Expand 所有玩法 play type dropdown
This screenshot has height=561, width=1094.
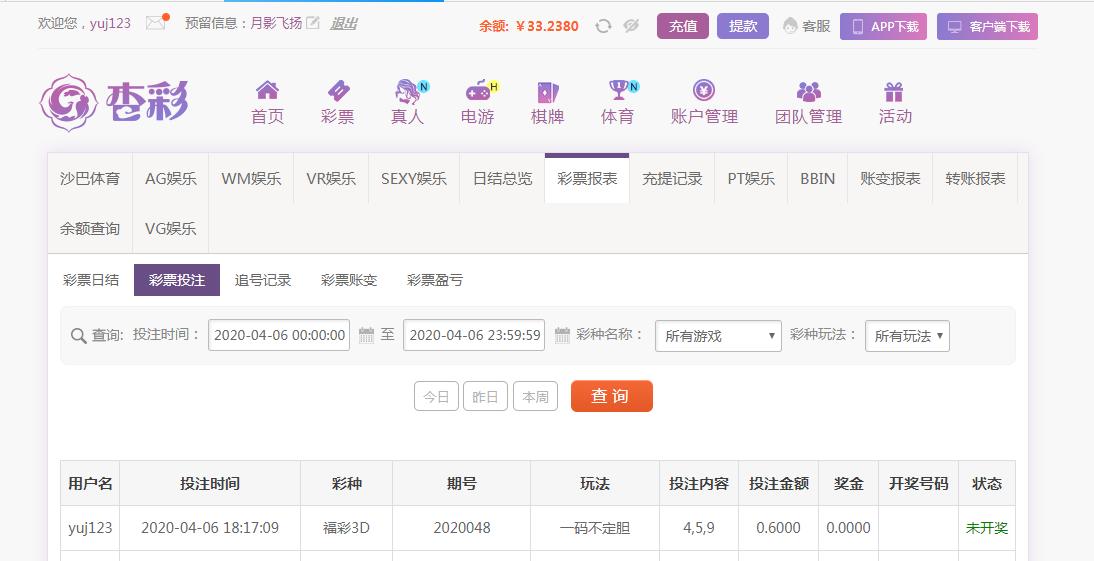(x=907, y=336)
